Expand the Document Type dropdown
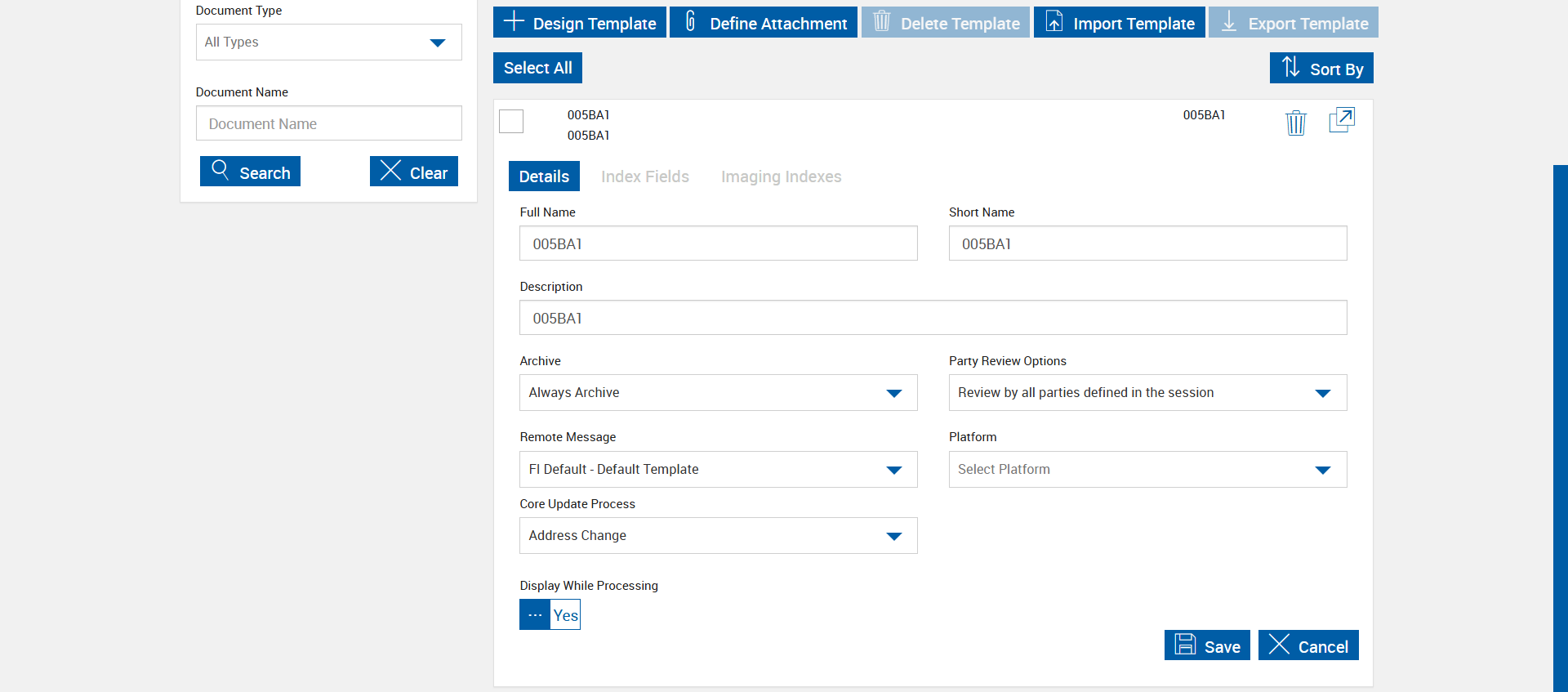Image resolution: width=1568 pixels, height=692 pixels. 328,42
